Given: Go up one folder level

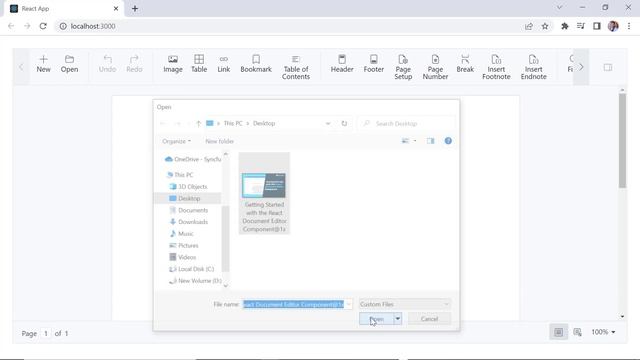Looking at the screenshot, I should (198, 123).
